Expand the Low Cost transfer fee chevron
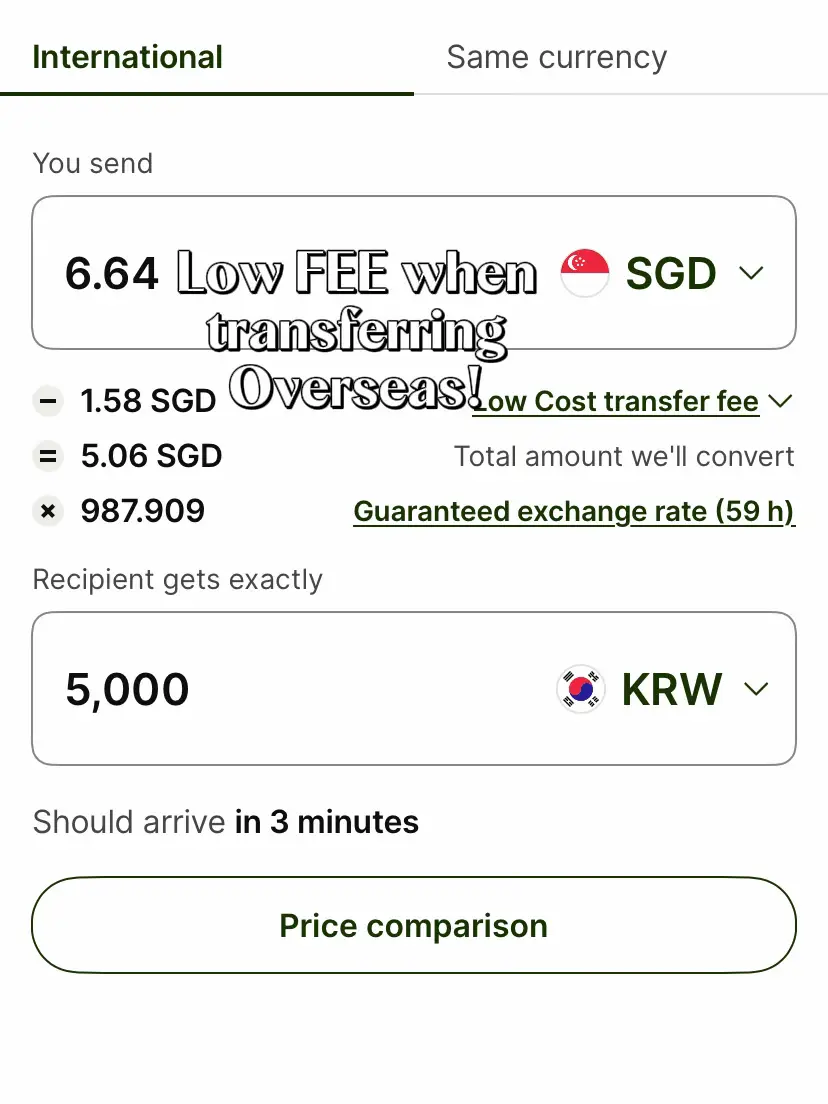The width and height of the screenshot is (828, 1104). [x=781, y=401]
